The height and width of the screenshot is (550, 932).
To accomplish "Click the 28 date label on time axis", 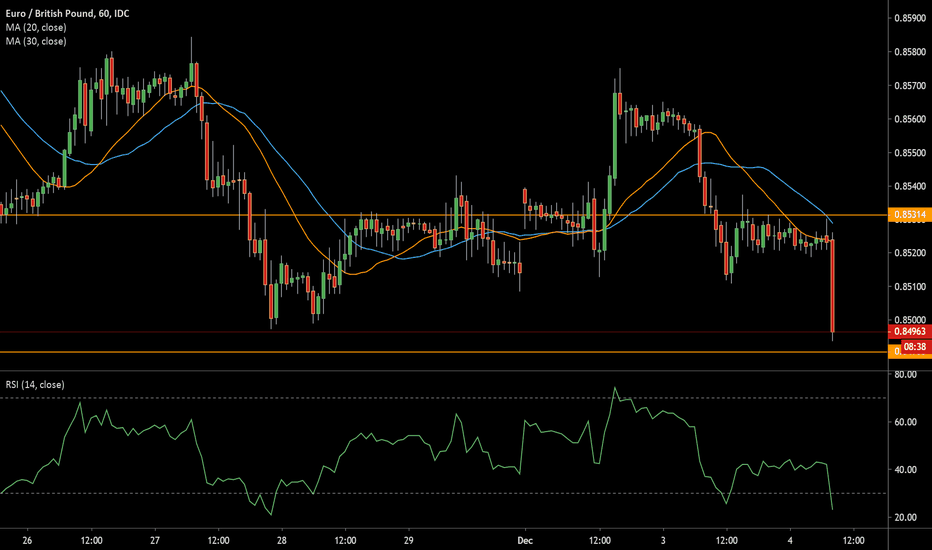I will click(x=281, y=539).
